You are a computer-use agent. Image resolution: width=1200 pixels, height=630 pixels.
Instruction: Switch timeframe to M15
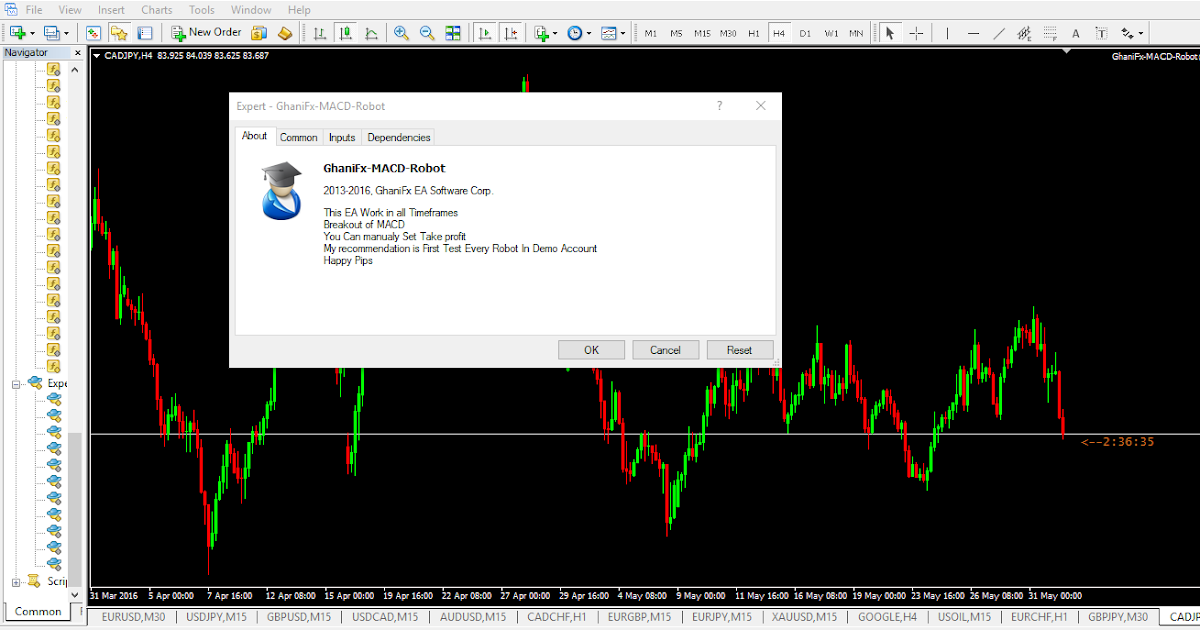702,33
